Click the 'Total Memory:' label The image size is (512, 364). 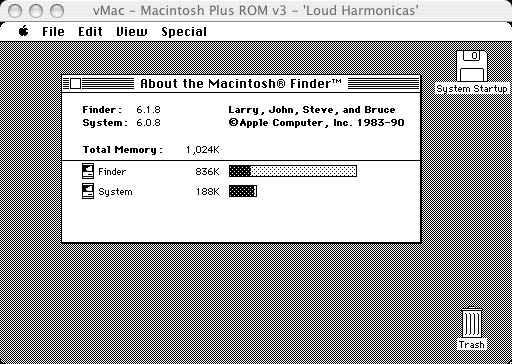click(x=123, y=150)
